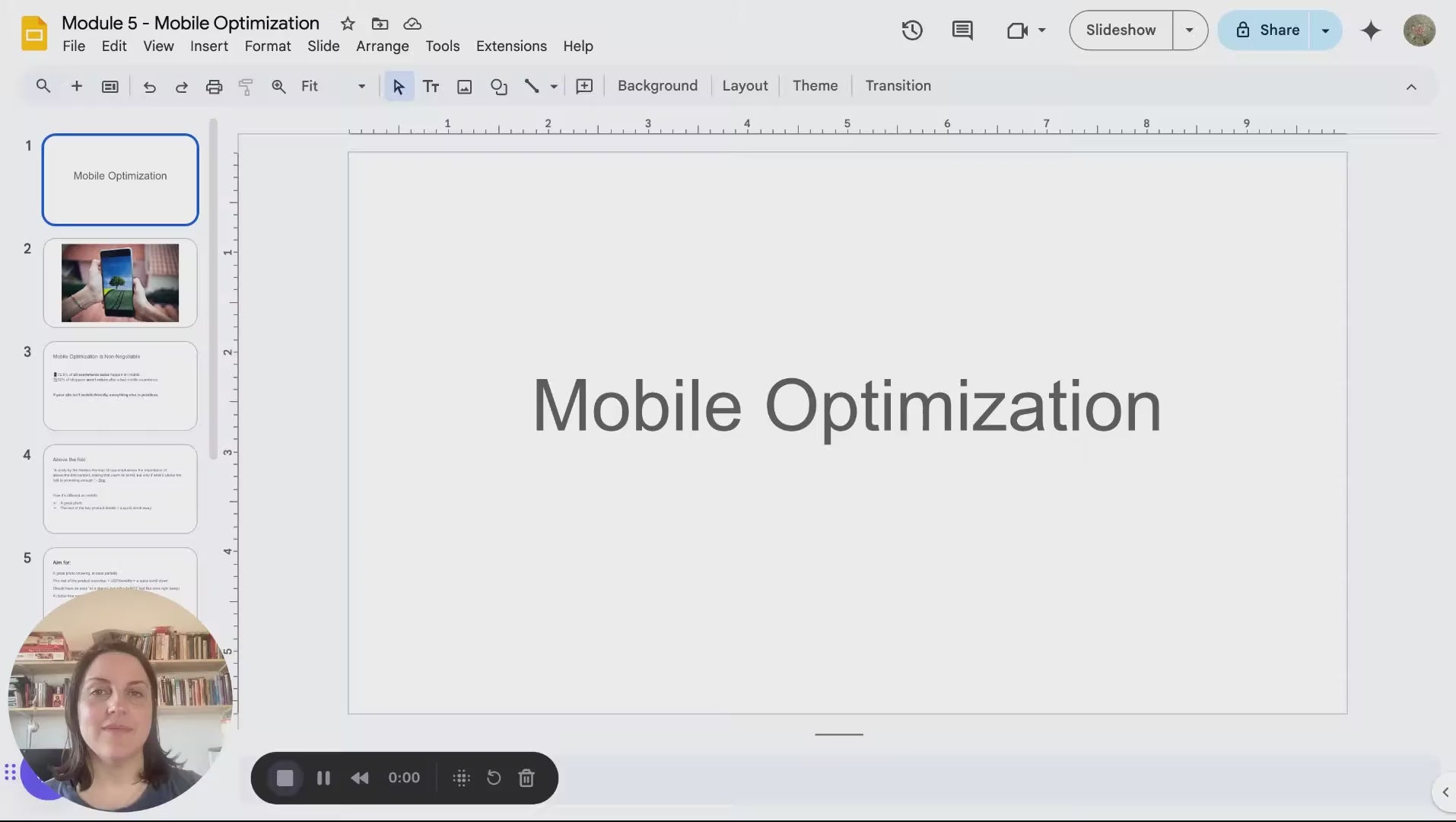Click the print icon
The height and width of the screenshot is (822, 1456).
(214, 87)
